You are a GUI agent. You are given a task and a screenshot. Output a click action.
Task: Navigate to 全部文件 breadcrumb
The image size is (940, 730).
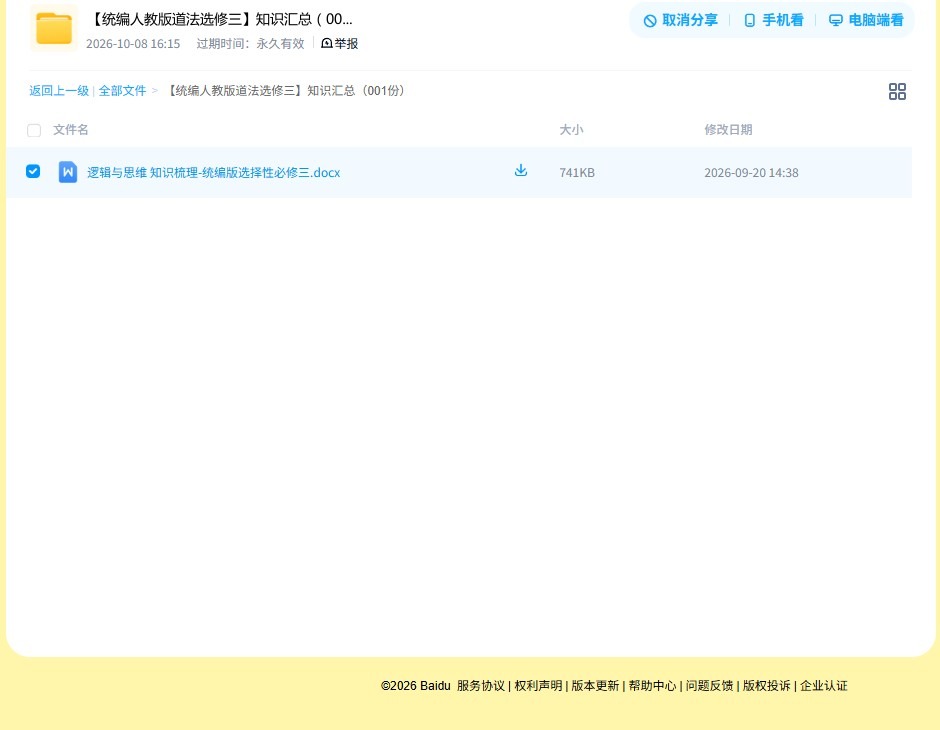[122, 91]
